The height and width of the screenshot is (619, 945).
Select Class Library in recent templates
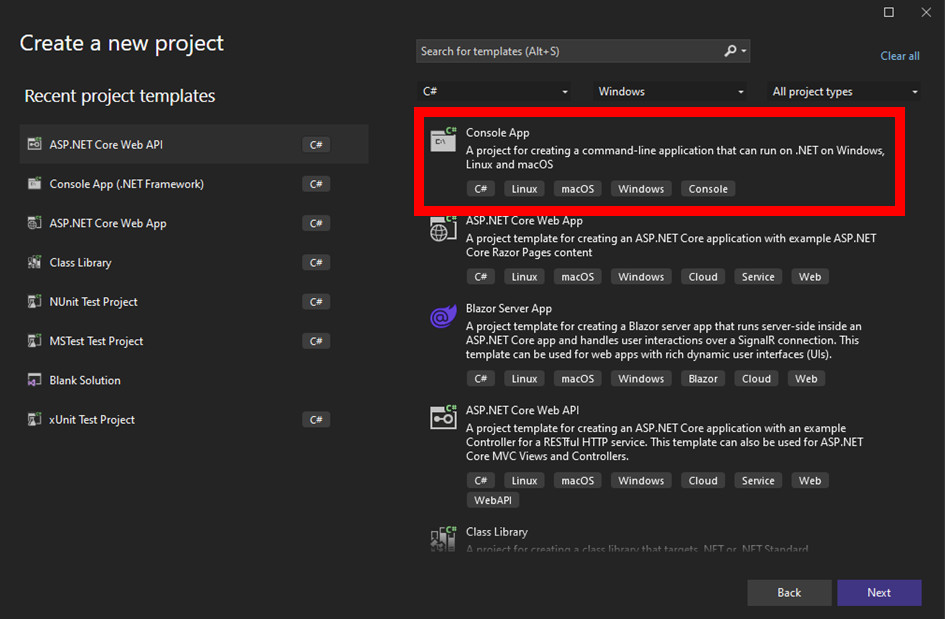[x=194, y=262]
